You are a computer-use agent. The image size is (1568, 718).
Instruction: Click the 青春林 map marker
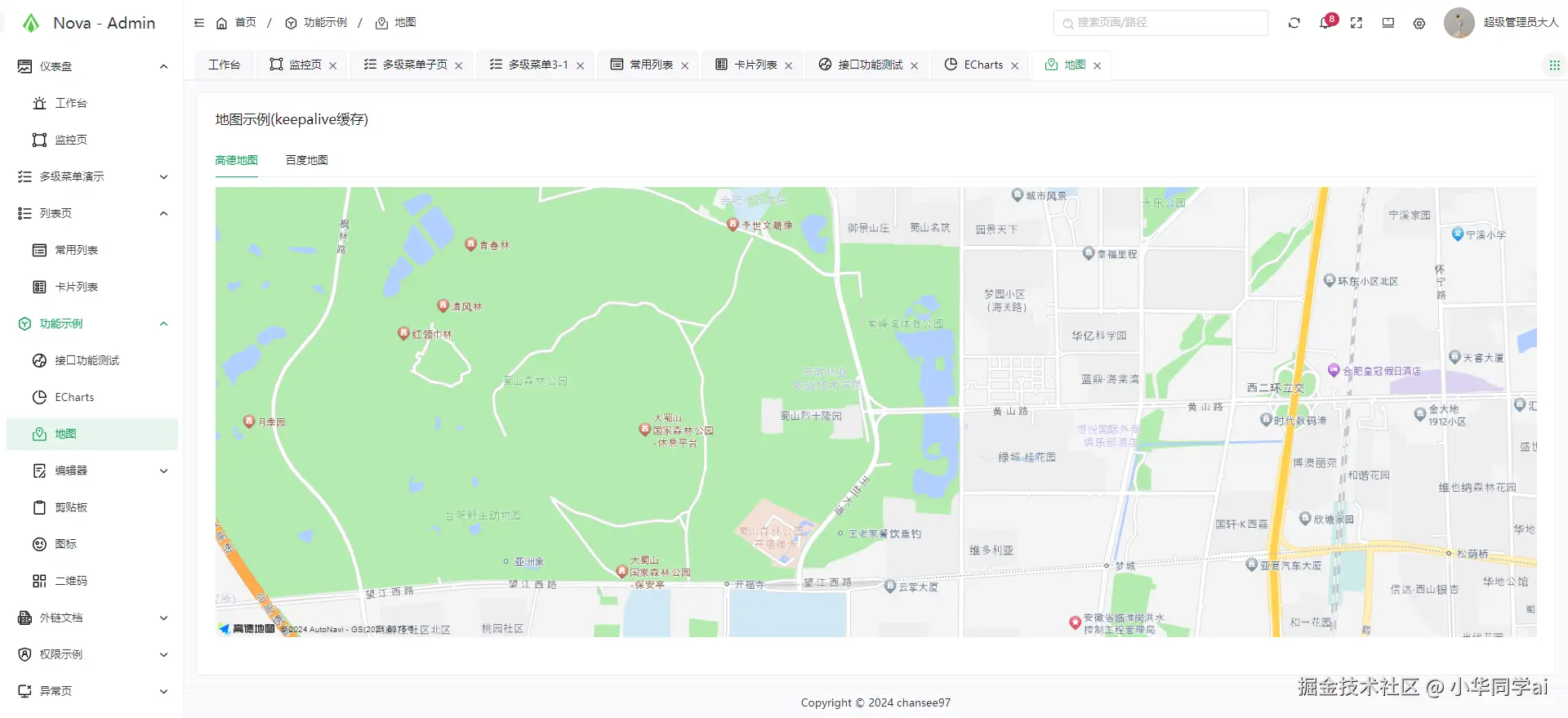pyautogui.click(x=470, y=243)
